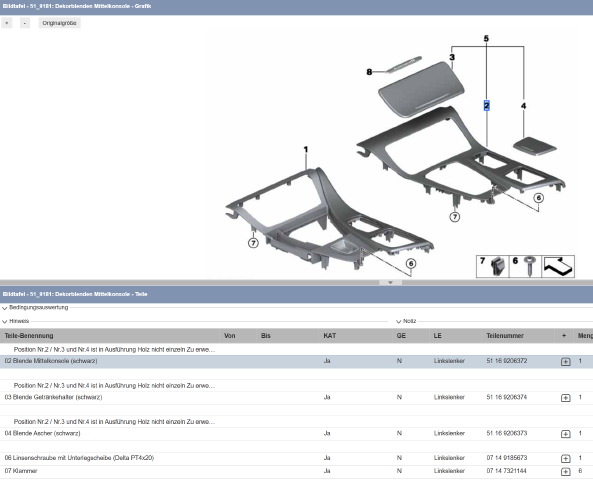Viewport: 593px width, 480px height.
Task: Select highlighted callout number 2
Action: click(486, 106)
